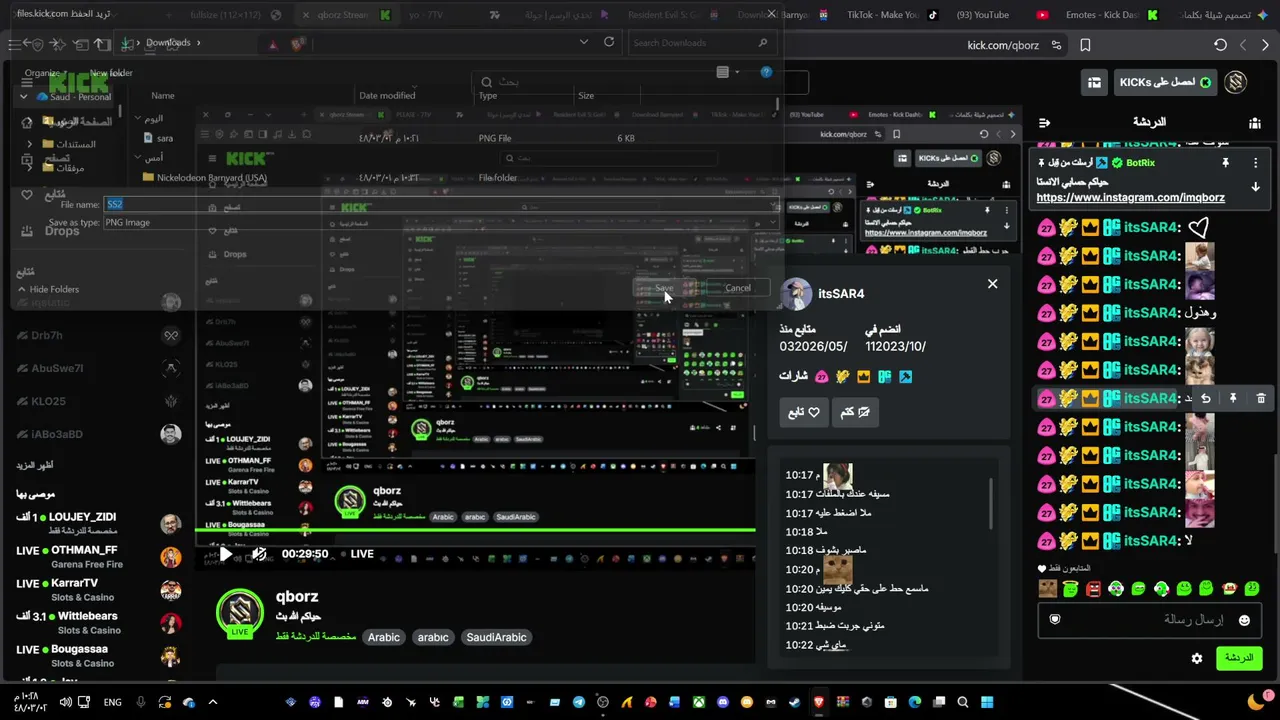Image resolution: width=1280 pixels, height=720 pixels.
Task: Expand the address path history dropdown
Action: coord(584,42)
